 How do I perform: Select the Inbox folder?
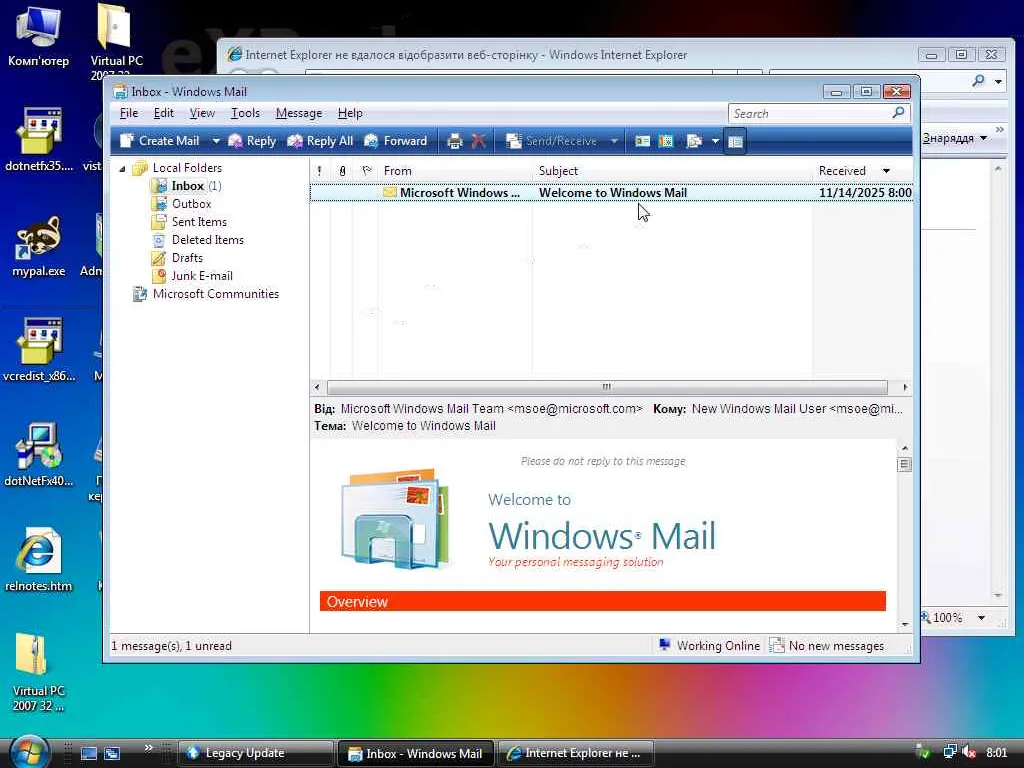pos(187,186)
